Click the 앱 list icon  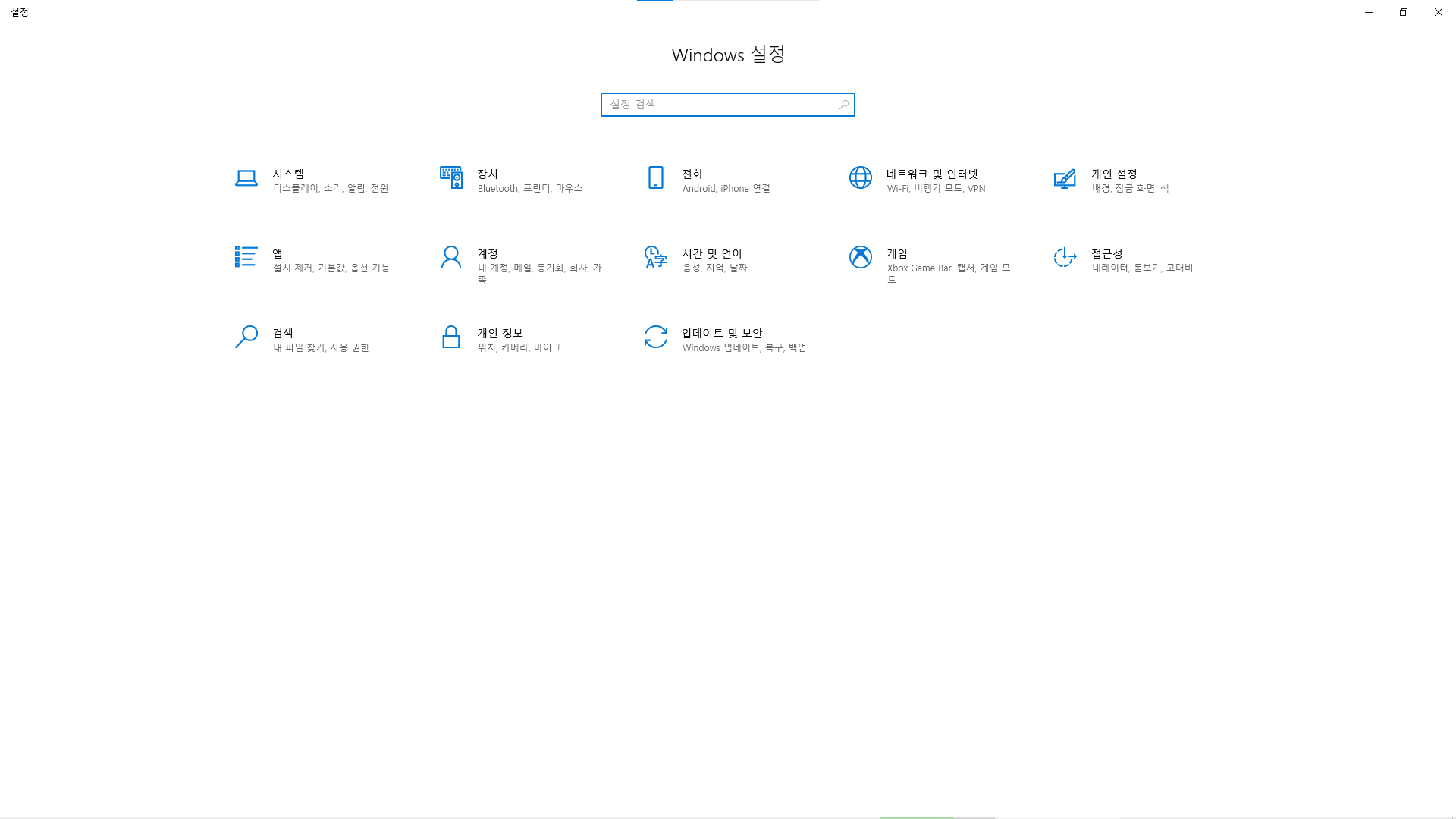246,257
